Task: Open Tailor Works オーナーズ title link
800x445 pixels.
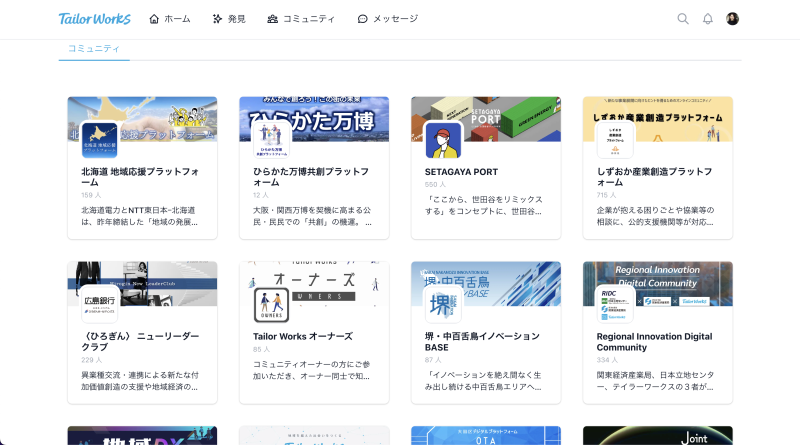Action: click(x=303, y=336)
